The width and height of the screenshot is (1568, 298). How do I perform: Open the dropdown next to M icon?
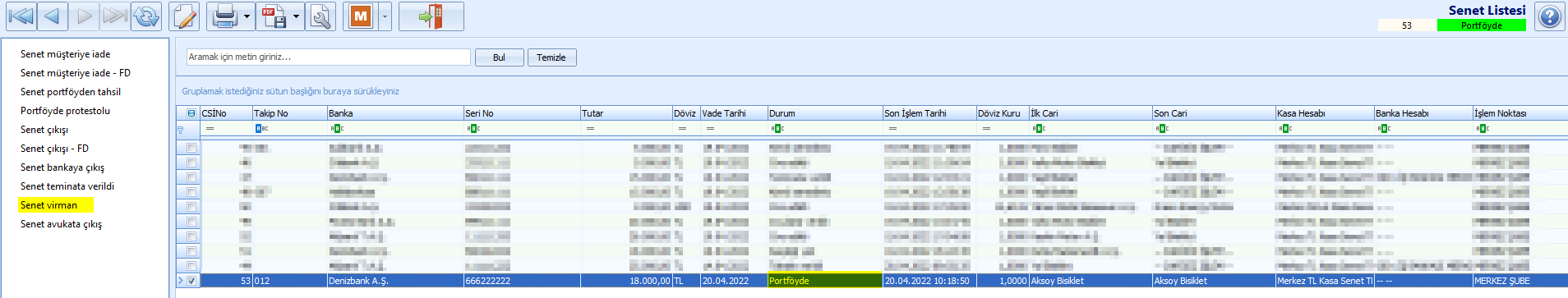[x=384, y=16]
